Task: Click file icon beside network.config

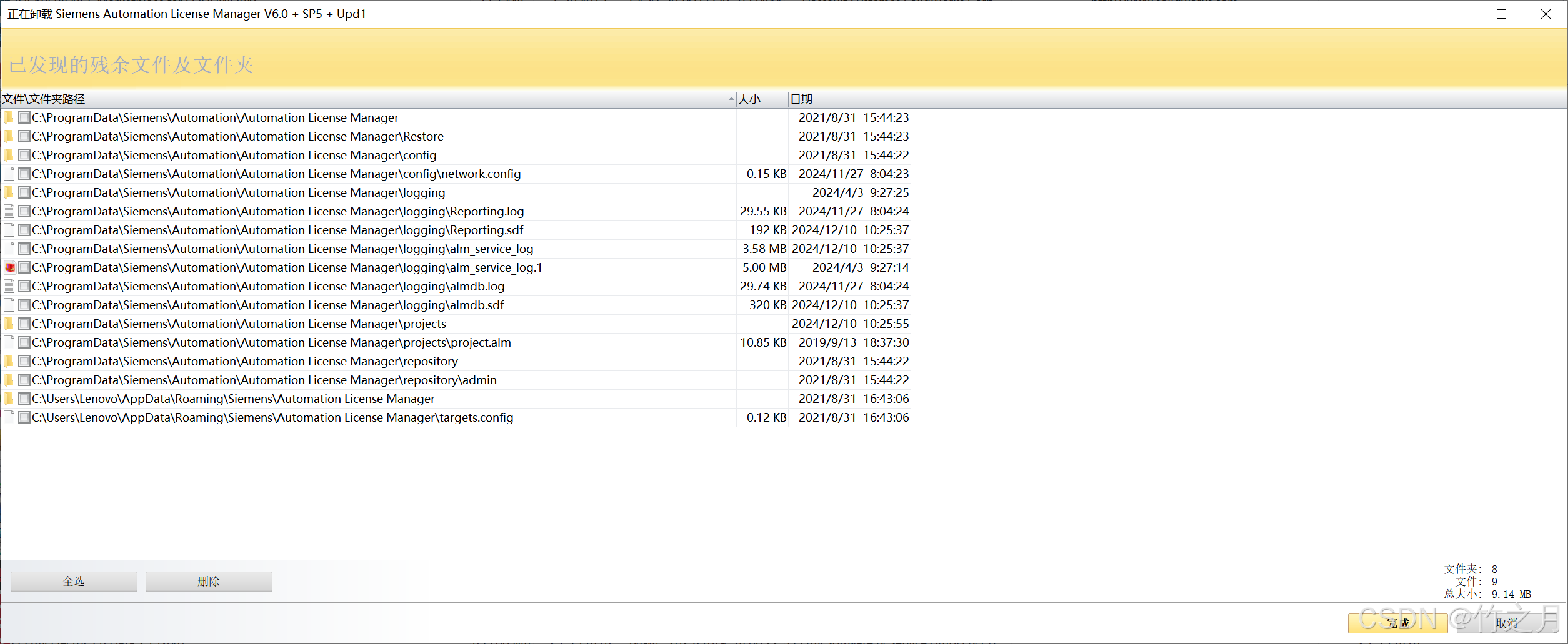Action: pyautogui.click(x=9, y=174)
